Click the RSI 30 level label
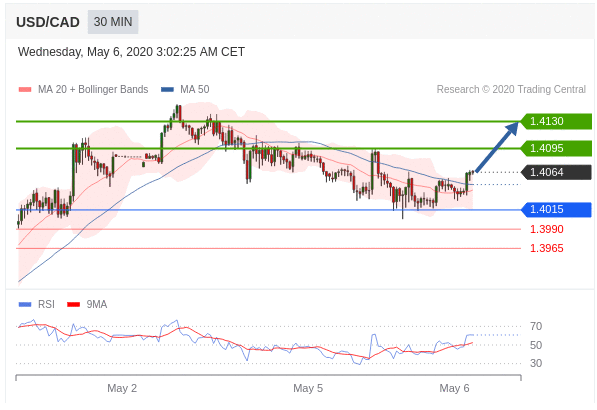The height and width of the screenshot is (410, 597). [x=536, y=363]
